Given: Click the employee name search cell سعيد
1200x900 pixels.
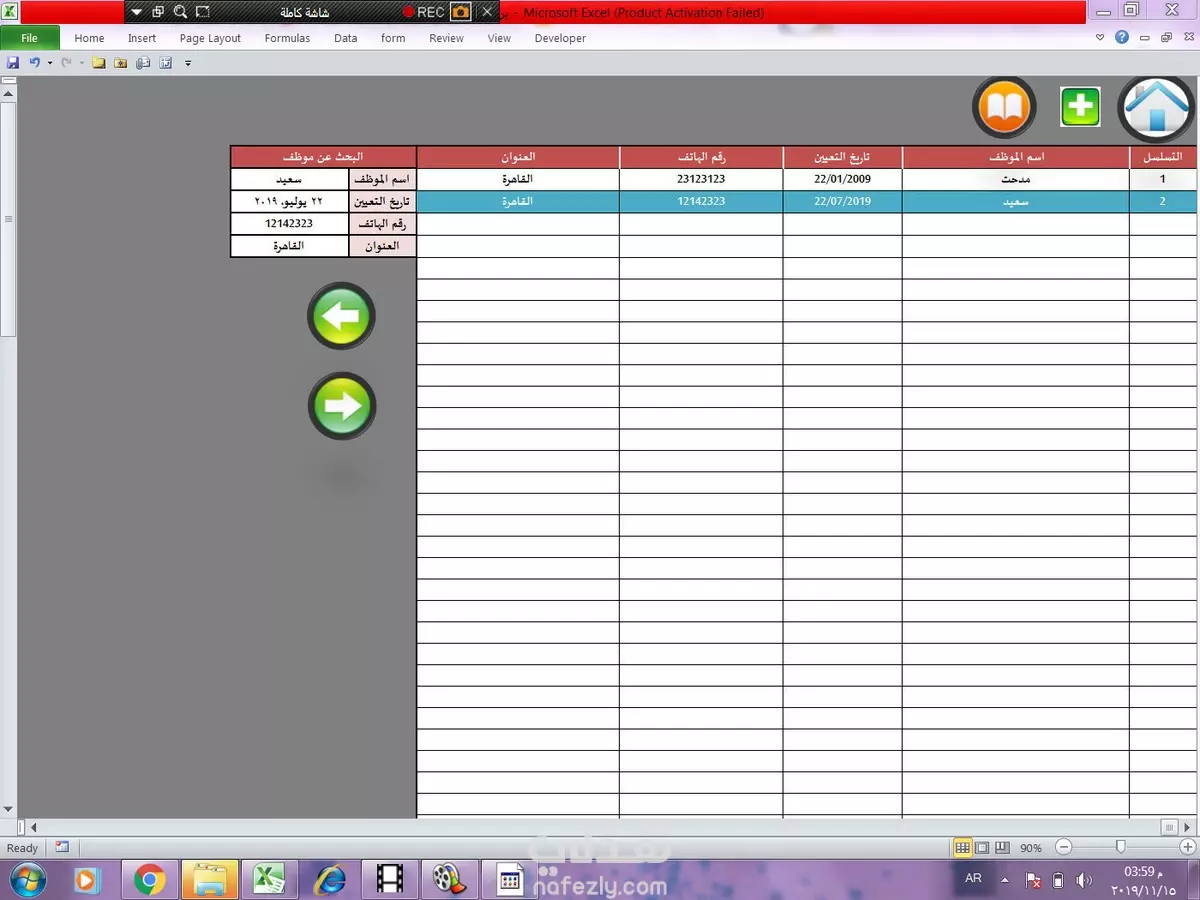Looking at the screenshot, I should tap(289, 179).
